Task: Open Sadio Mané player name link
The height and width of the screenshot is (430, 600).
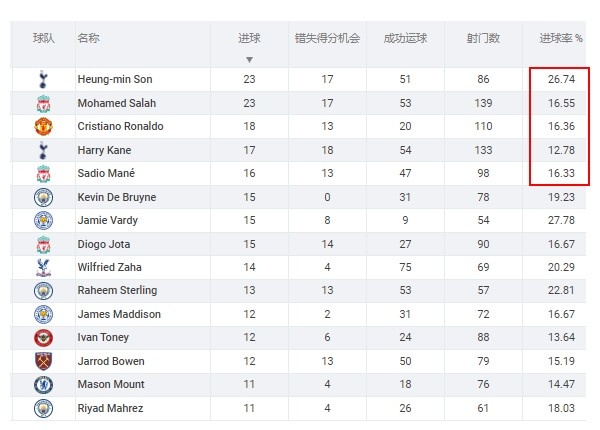Action: pyautogui.click(x=106, y=173)
